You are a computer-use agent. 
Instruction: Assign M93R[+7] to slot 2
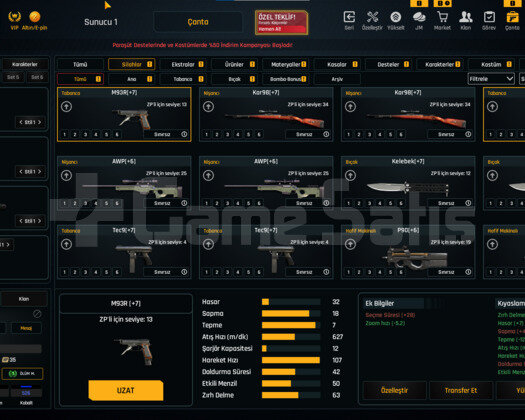pyautogui.click(x=75, y=135)
